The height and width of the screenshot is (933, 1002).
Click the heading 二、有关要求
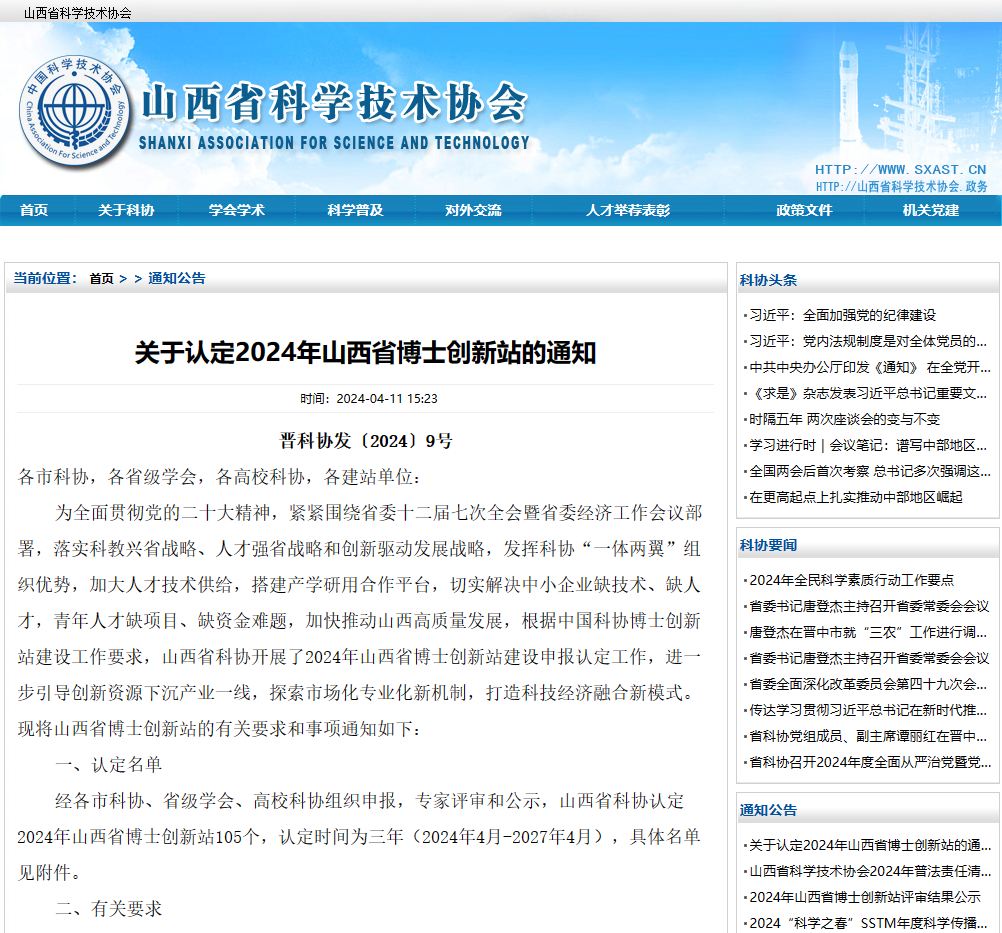[109, 909]
